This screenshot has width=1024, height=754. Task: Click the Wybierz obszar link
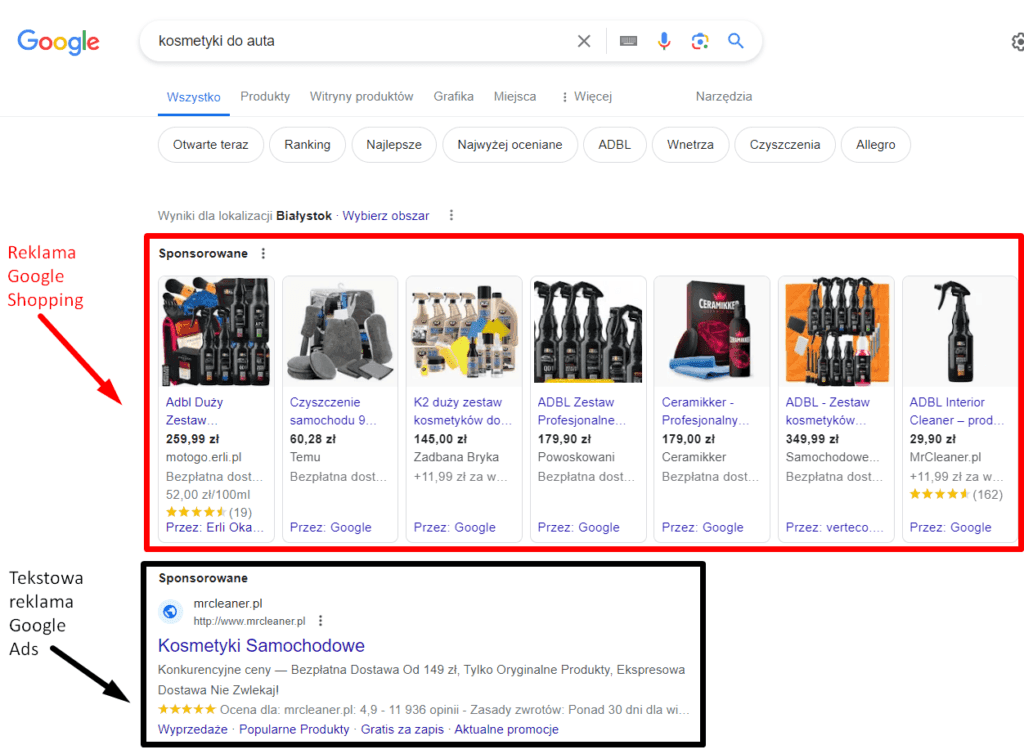pos(385,215)
